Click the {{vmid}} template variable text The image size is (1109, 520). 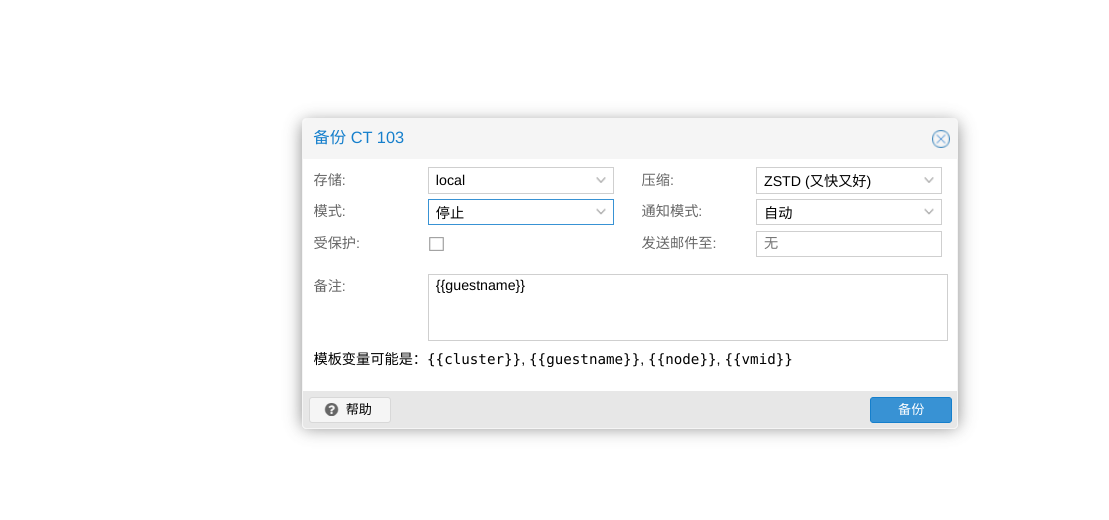point(758,359)
